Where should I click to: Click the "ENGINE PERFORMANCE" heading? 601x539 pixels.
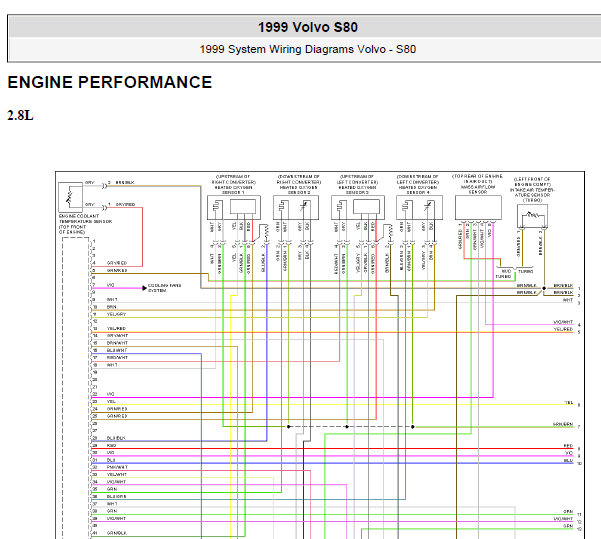click(x=110, y=82)
